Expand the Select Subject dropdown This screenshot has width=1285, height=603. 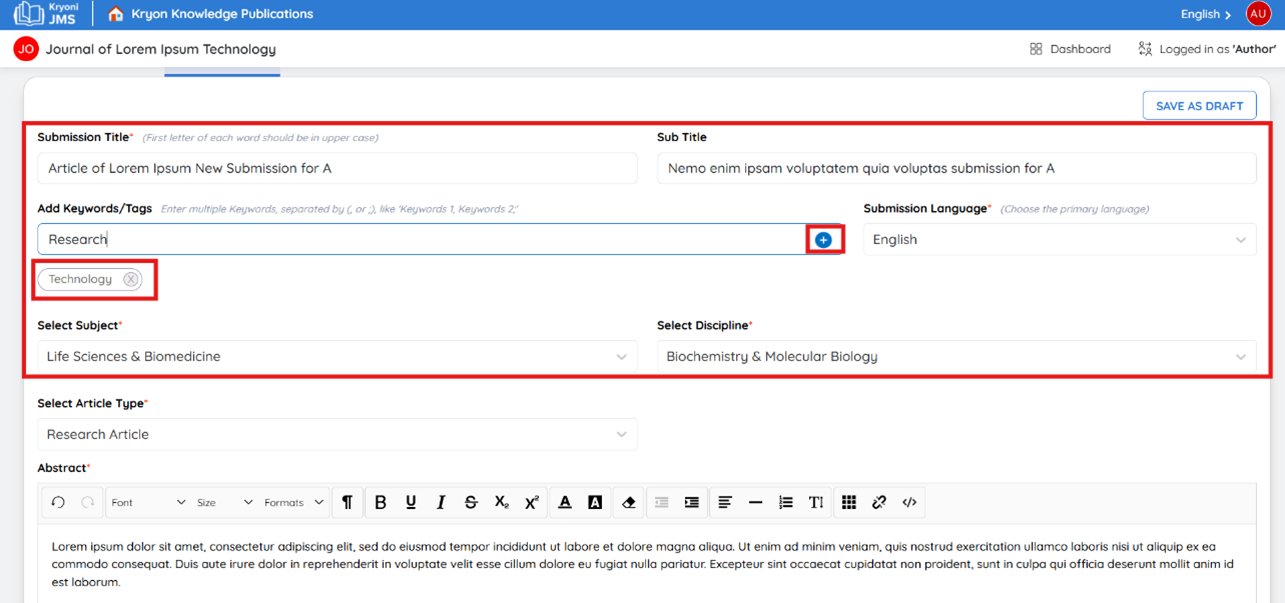[337, 357]
